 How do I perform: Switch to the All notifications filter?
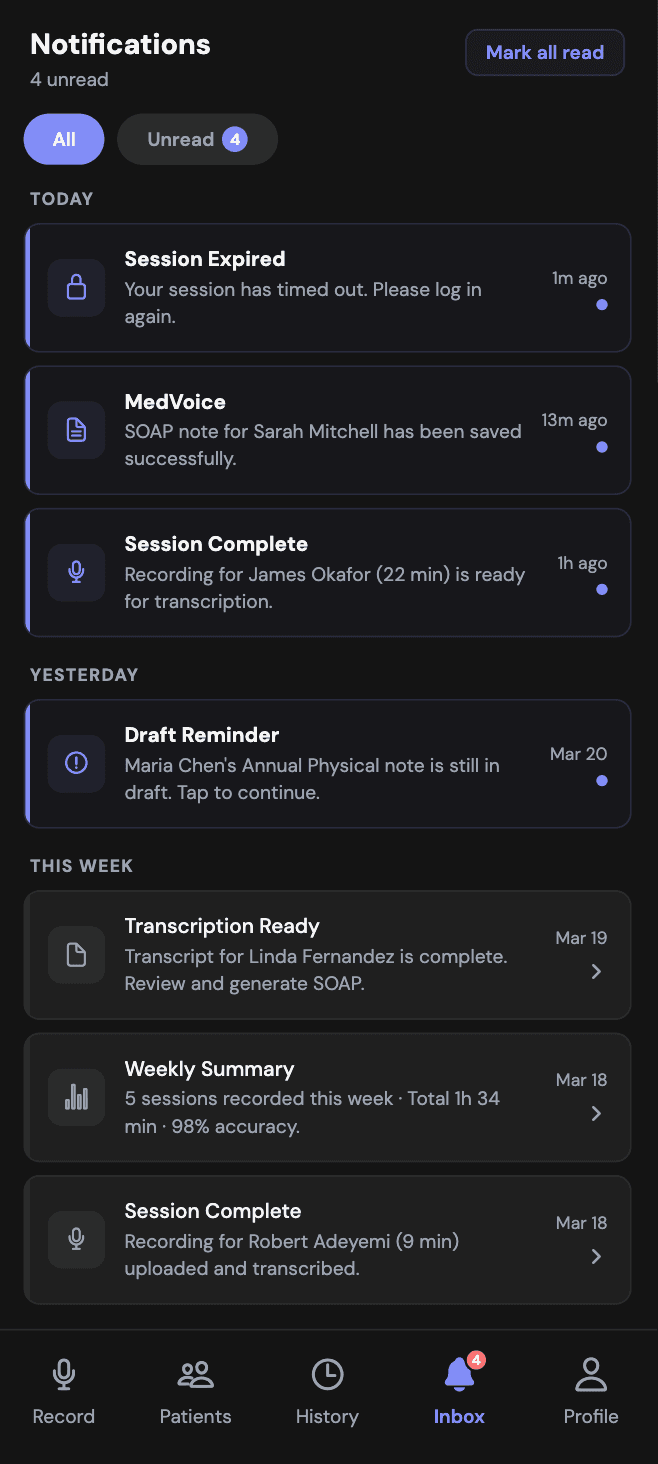point(63,139)
